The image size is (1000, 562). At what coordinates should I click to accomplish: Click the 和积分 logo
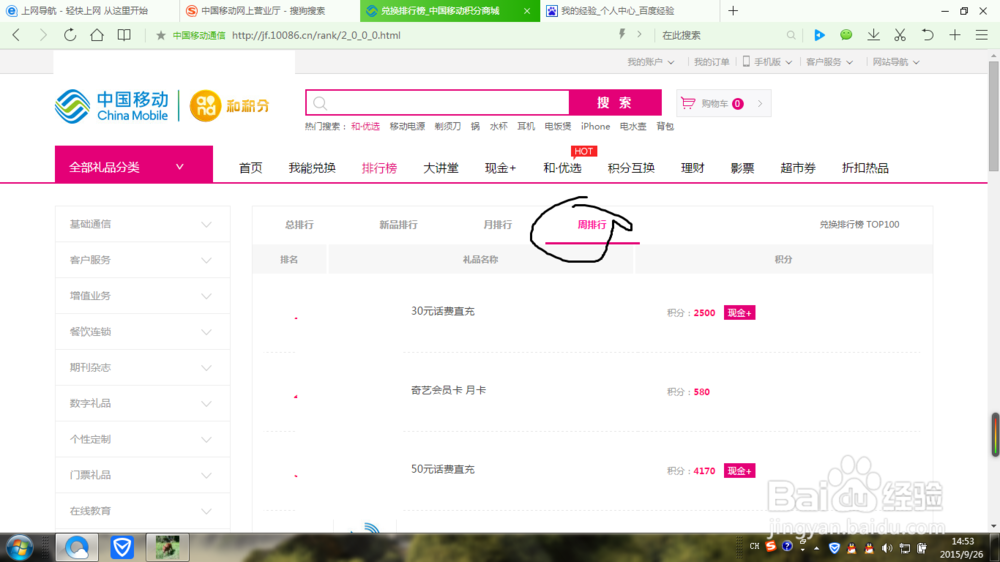(230, 106)
